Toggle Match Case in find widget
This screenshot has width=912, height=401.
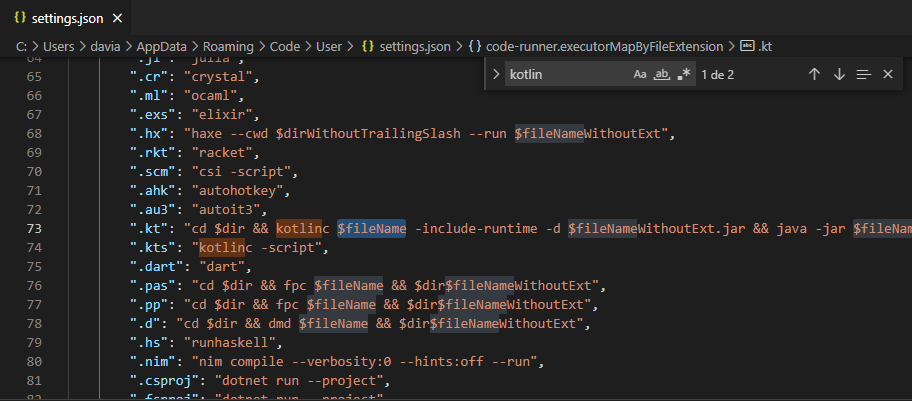(x=640, y=74)
